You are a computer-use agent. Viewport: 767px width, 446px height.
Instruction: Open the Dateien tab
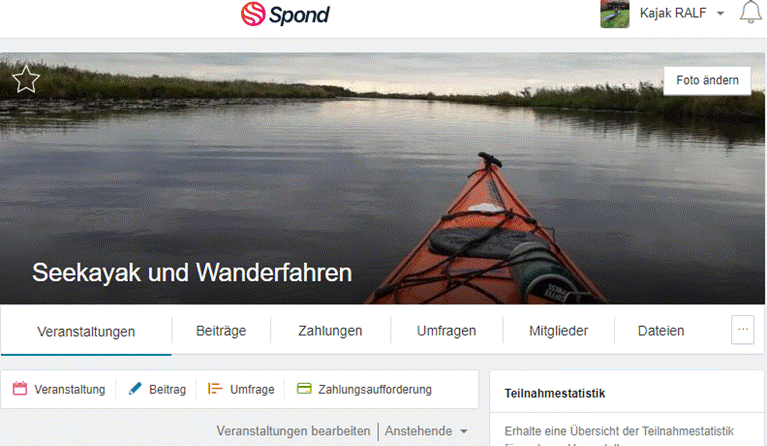tap(661, 331)
